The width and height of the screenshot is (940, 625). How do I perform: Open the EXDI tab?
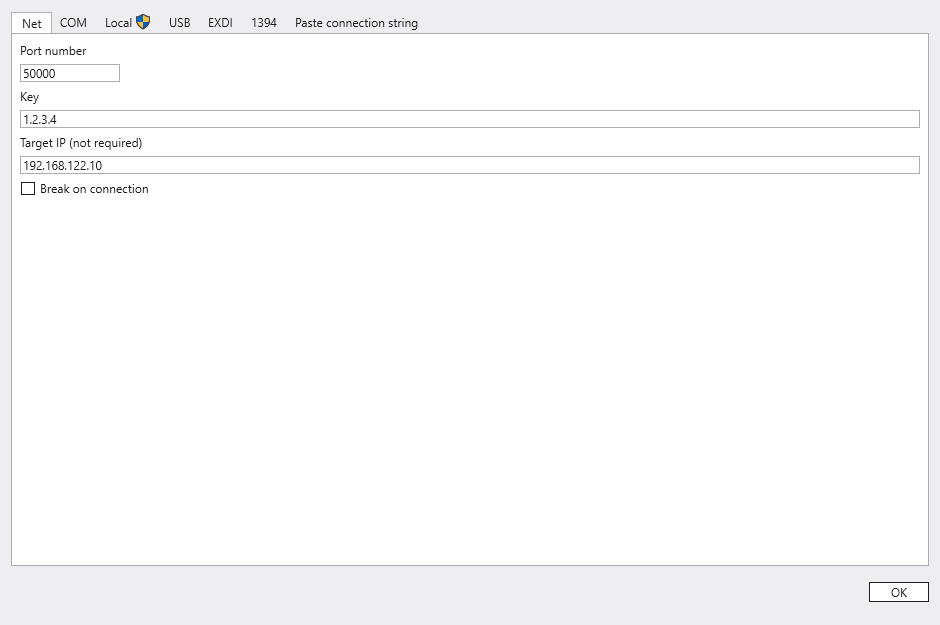(220, 23)
